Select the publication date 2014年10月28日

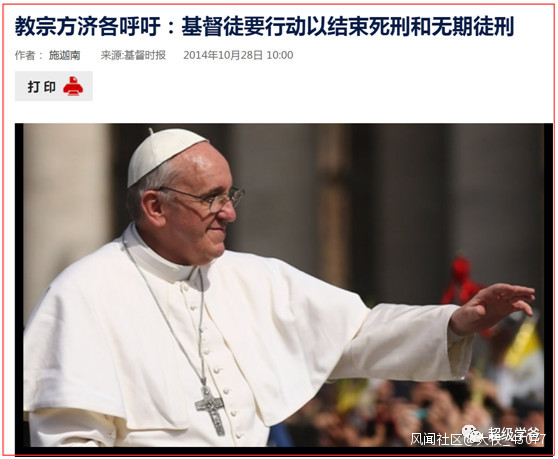tap(223, 55)
